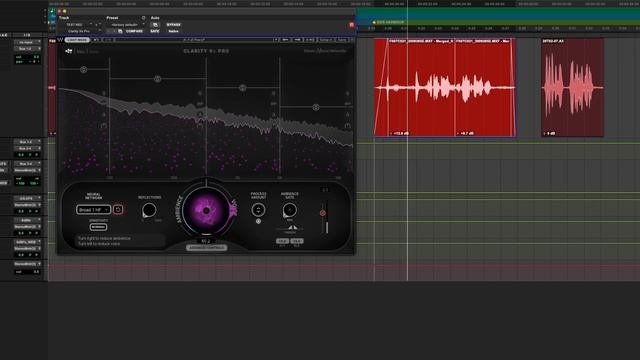Open Advanced Controls panel
Viewport: 640px width, 360px height.
click(207, 248)
